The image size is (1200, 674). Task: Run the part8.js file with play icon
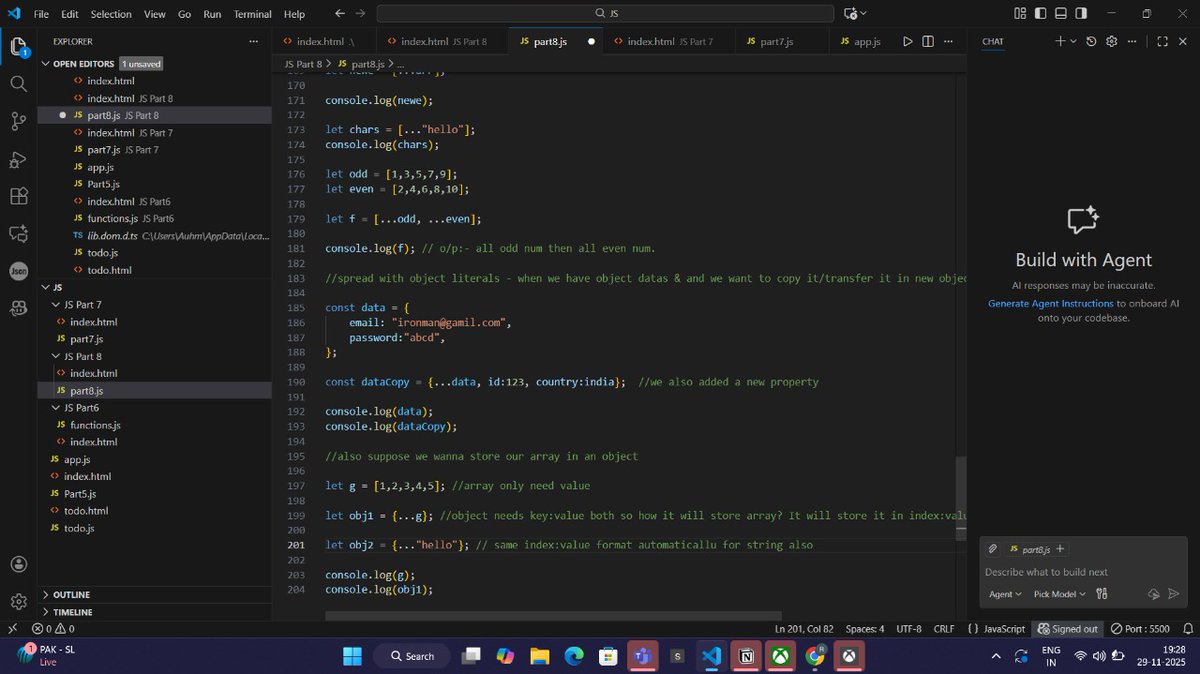[x=907, y=41]
